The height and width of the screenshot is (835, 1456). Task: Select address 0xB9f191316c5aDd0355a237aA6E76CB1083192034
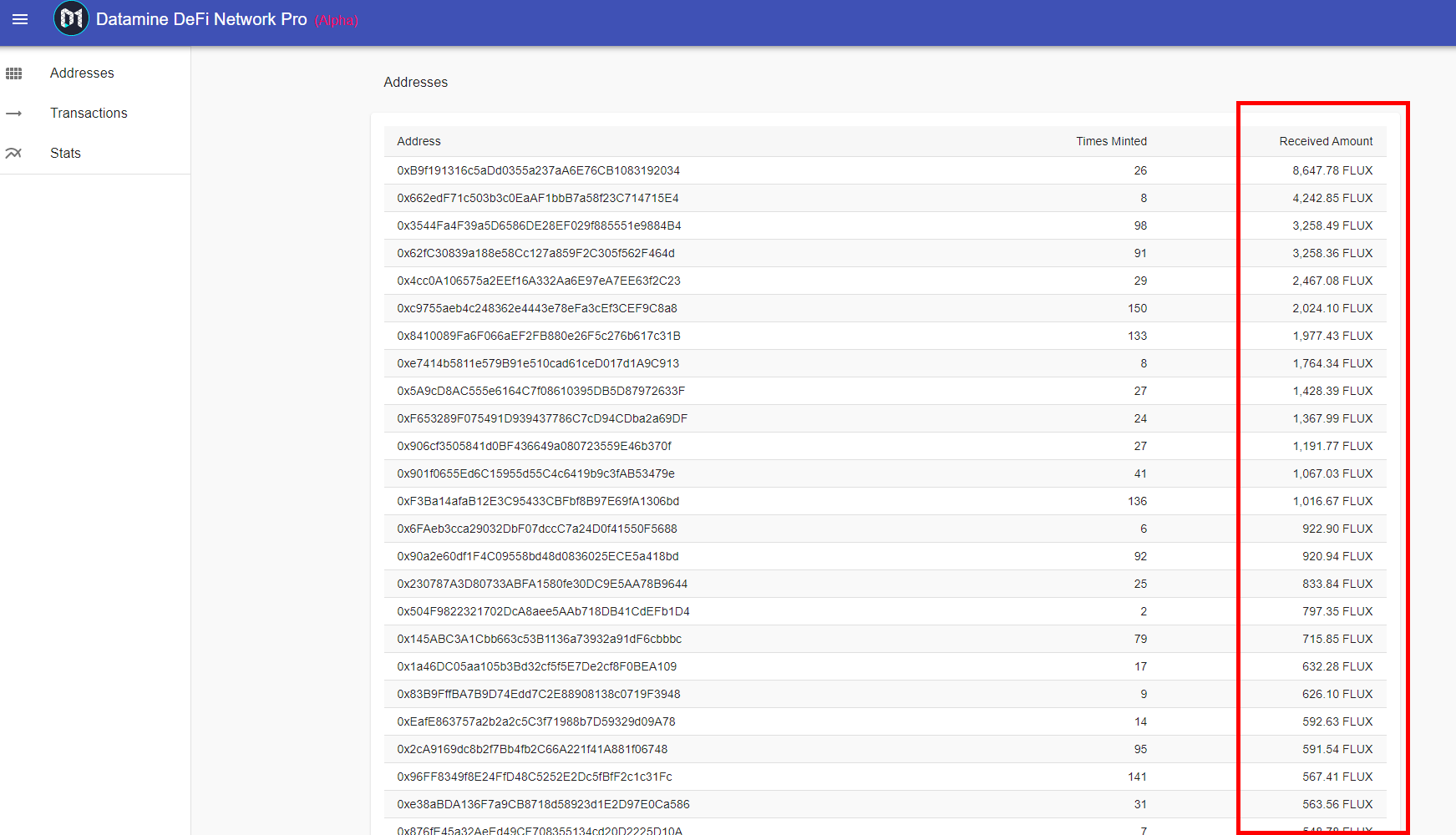click(538, 170)
